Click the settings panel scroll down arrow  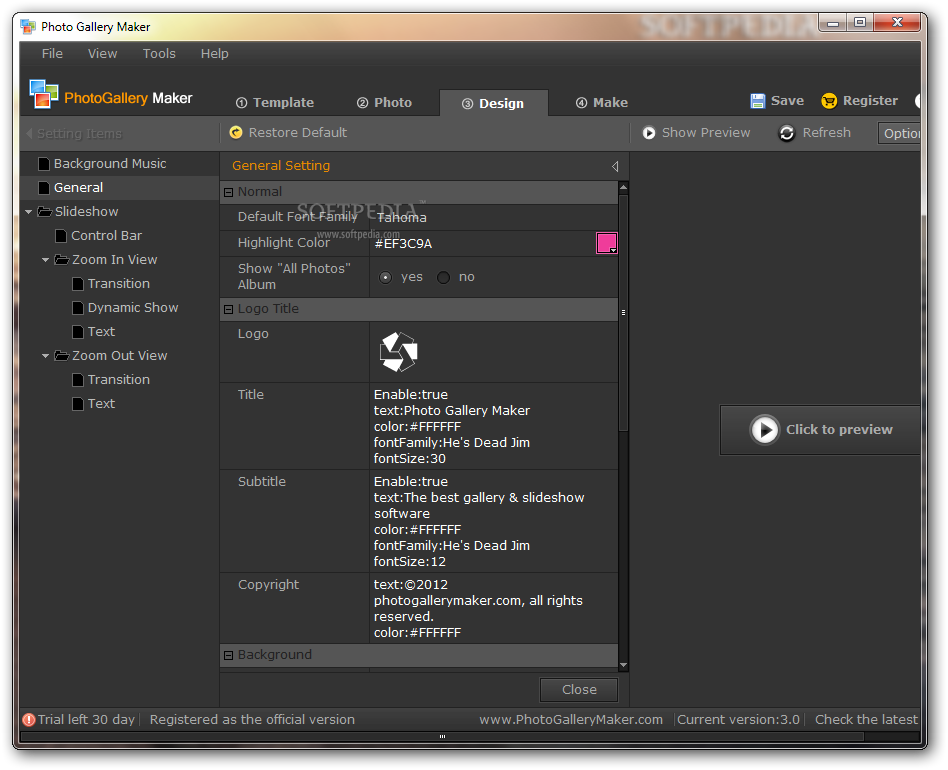623,665
